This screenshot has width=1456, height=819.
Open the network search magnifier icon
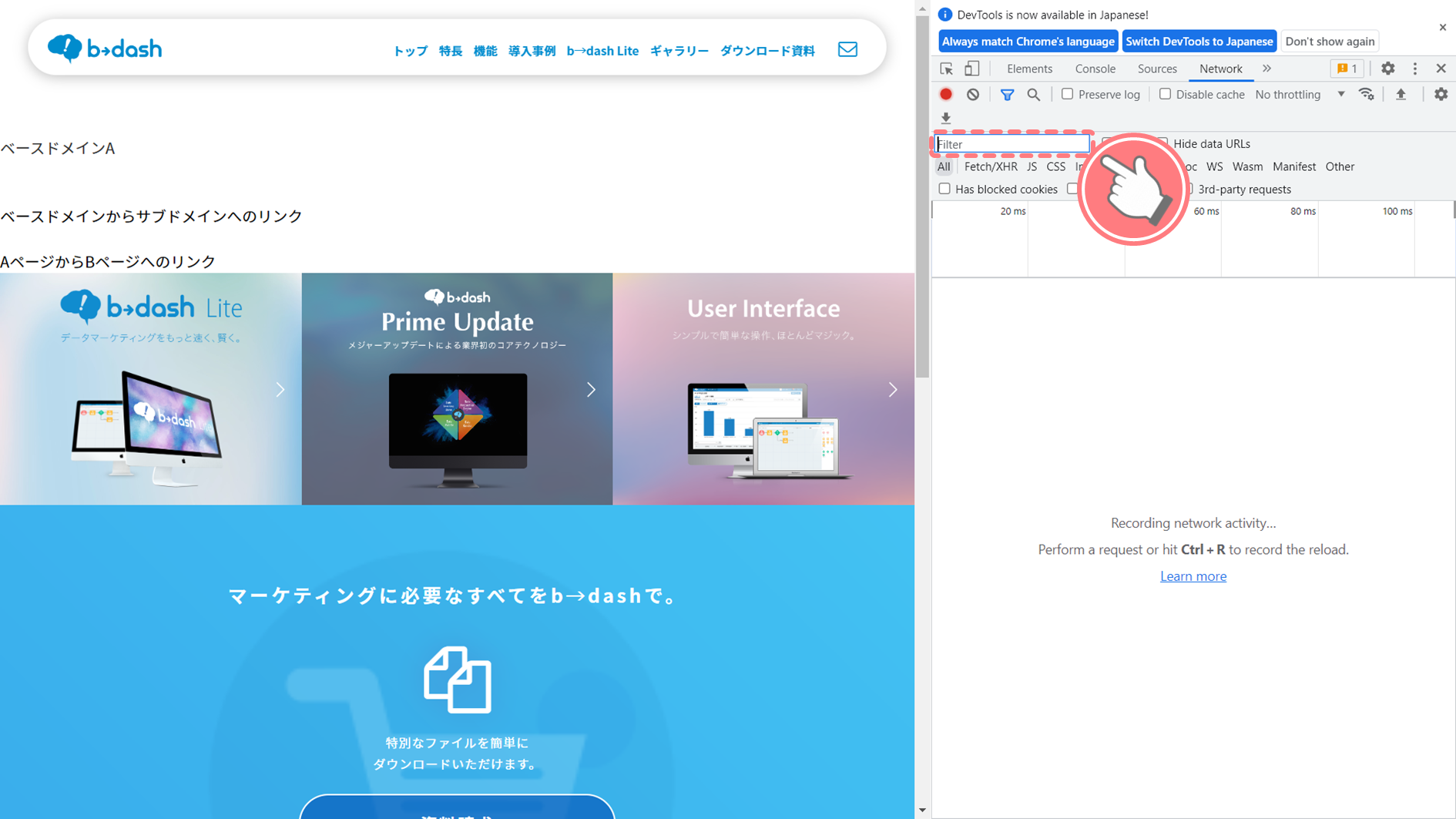[1034, 94]
